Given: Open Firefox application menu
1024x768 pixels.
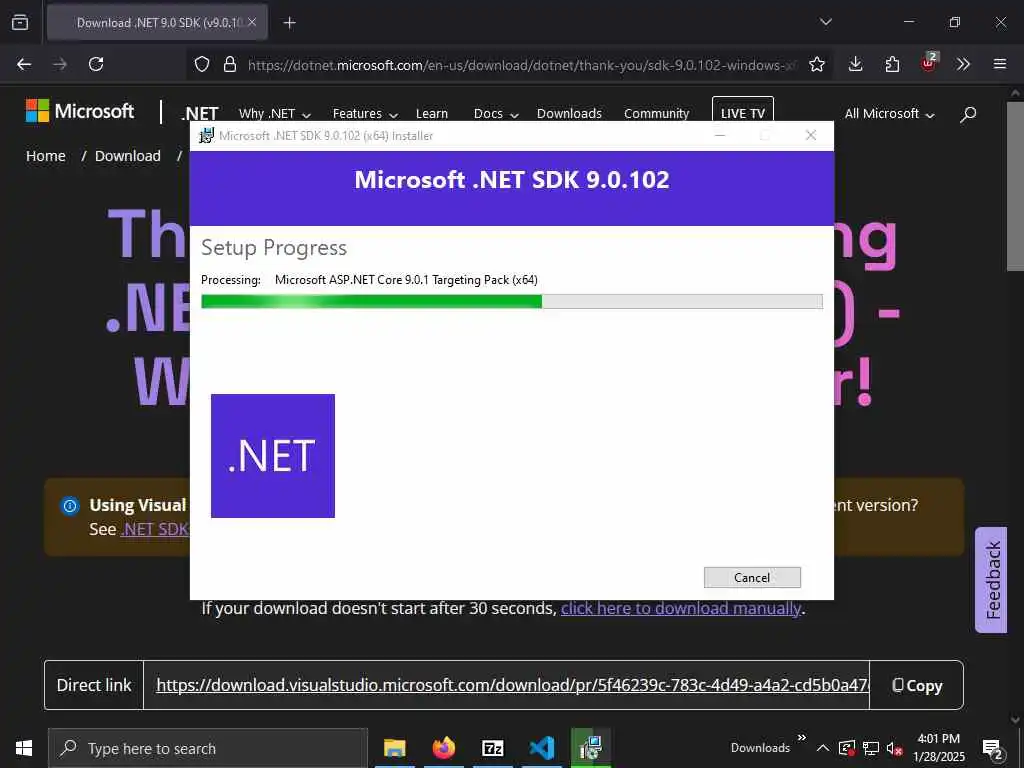Looking at the screenshot, I should click(1000, 64).
